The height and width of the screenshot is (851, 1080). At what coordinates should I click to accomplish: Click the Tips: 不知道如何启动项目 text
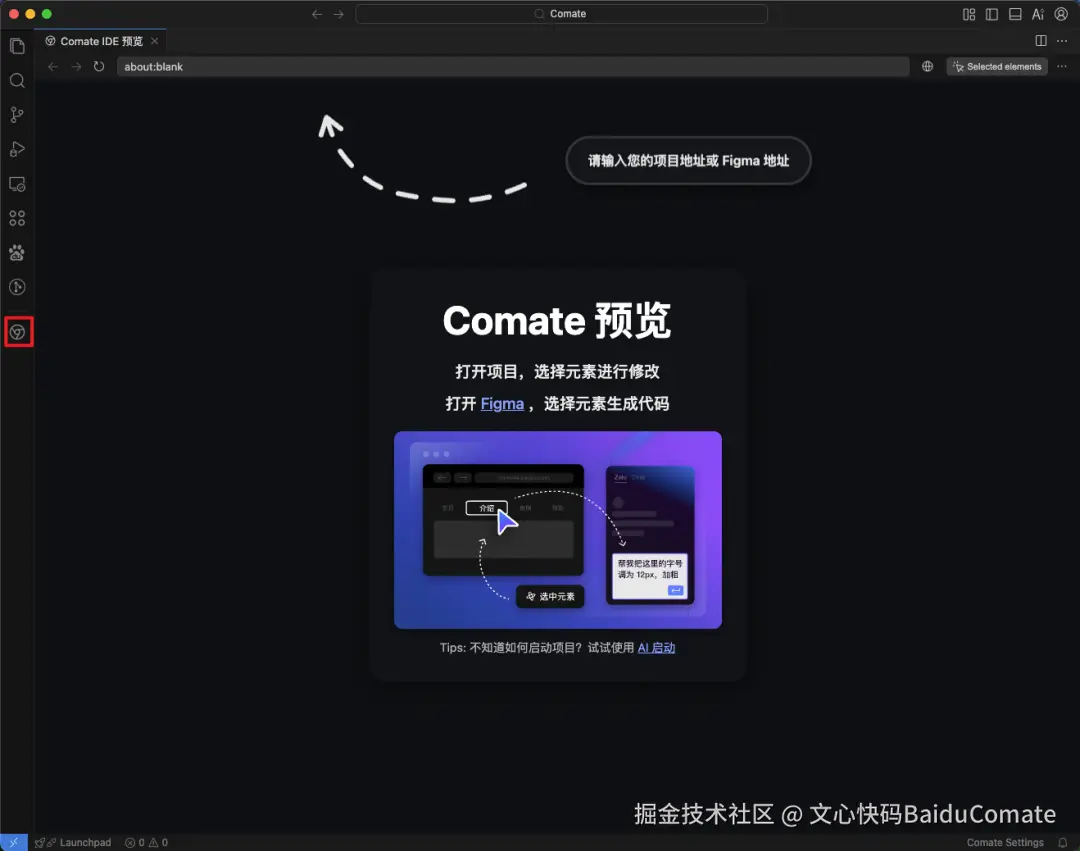(x=511, y=648)
